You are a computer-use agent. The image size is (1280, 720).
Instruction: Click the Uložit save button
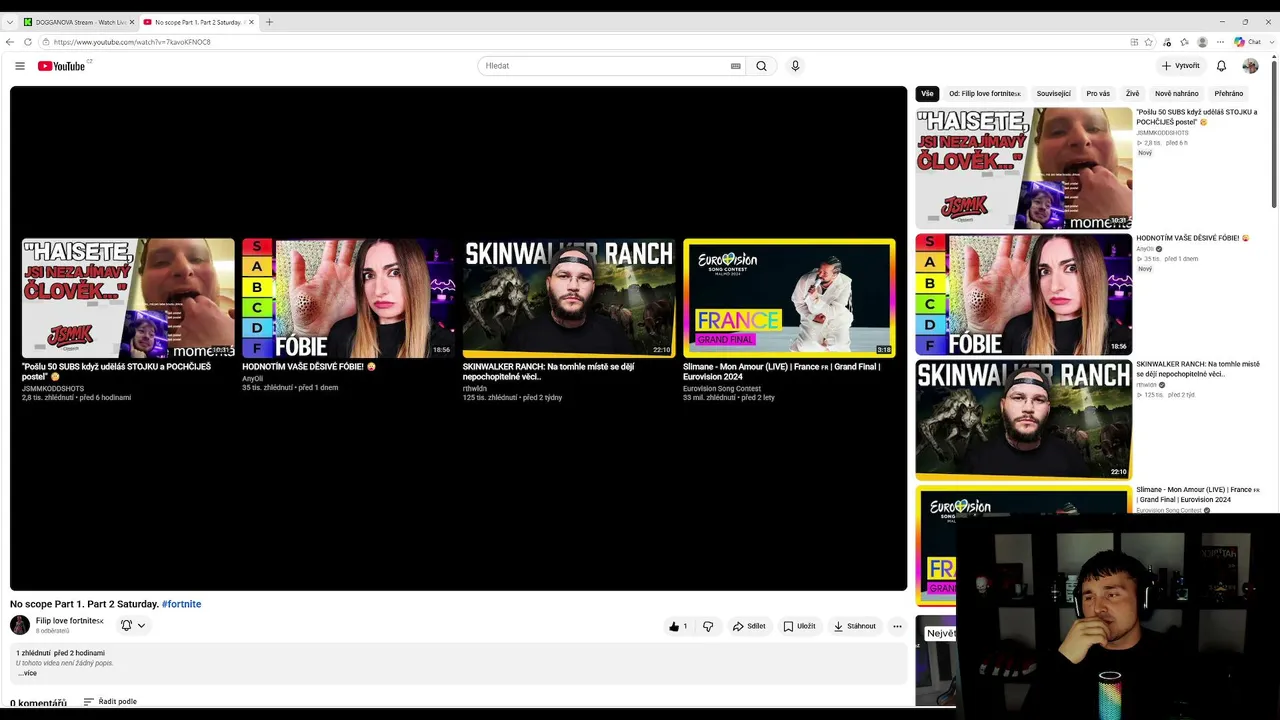point(800,626)
